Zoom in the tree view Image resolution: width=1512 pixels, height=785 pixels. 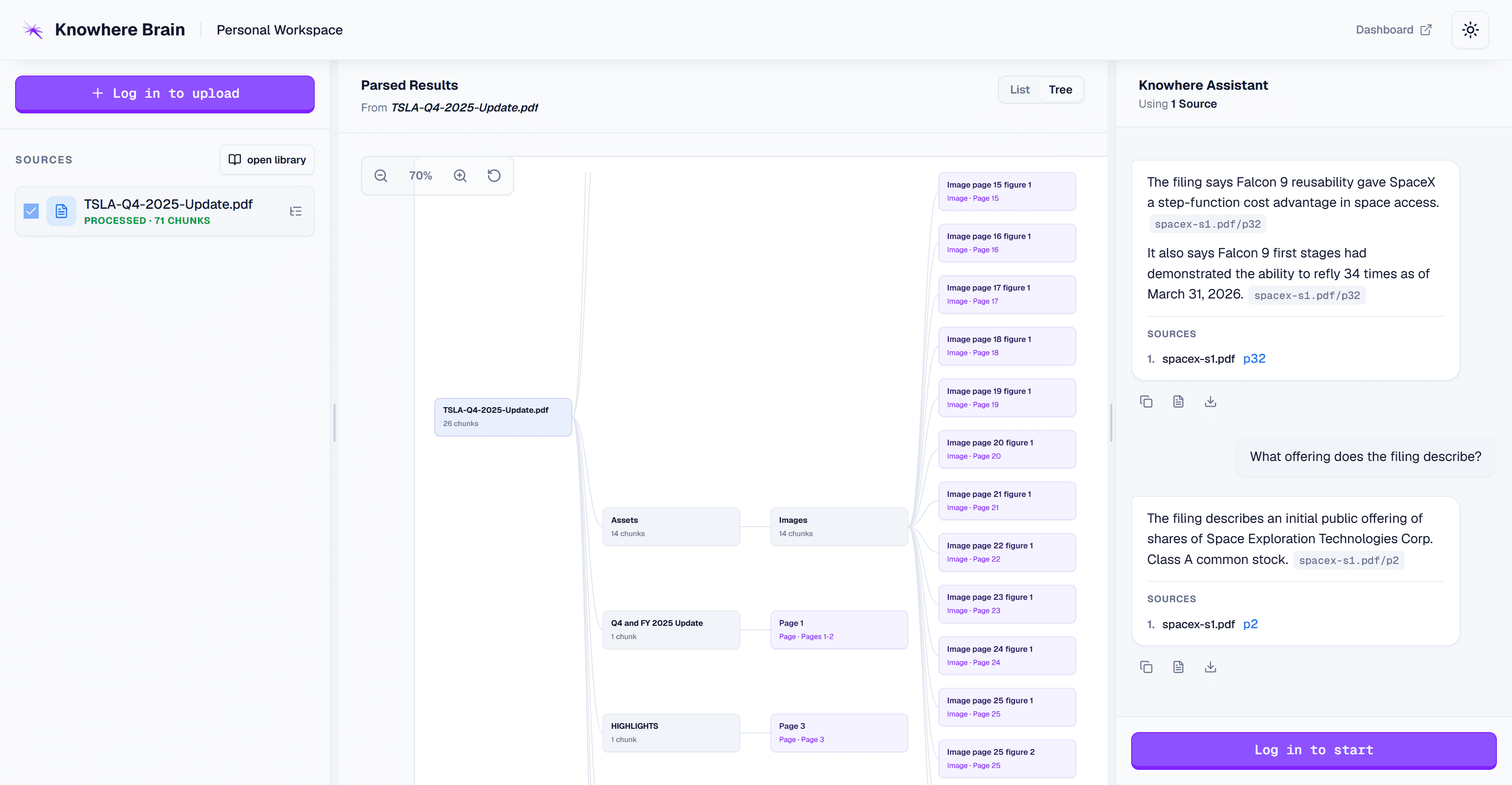(460, 175)
